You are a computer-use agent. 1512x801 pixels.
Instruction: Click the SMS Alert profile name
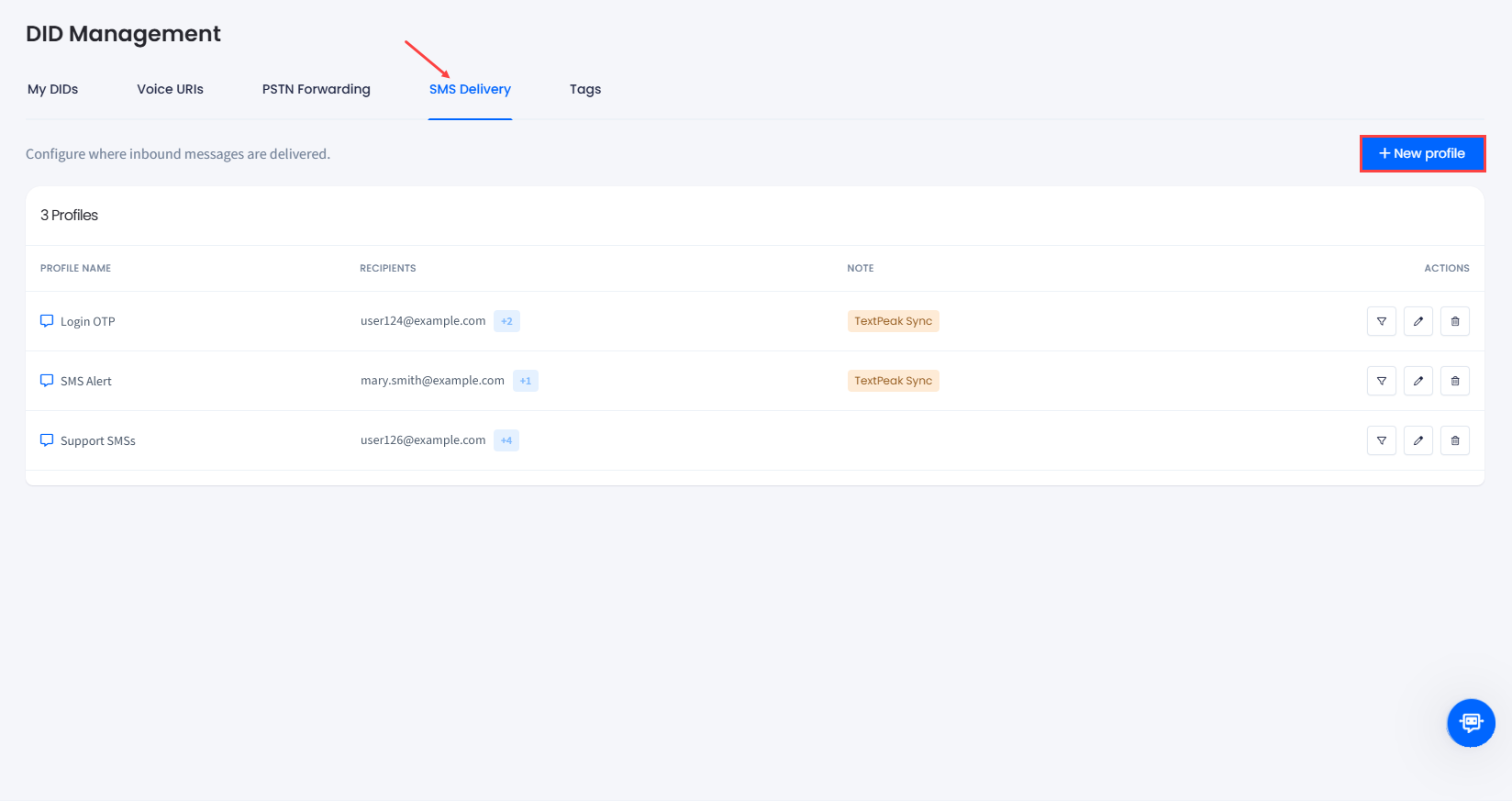[86, 382]
